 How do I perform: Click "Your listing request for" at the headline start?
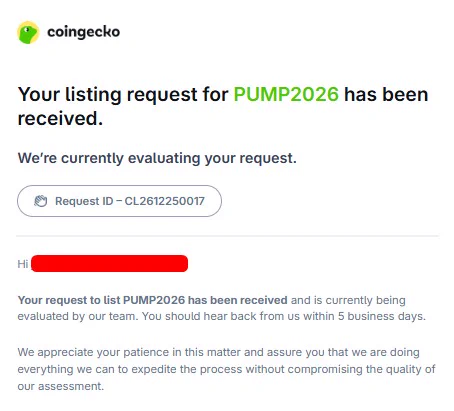coord(123,95)
